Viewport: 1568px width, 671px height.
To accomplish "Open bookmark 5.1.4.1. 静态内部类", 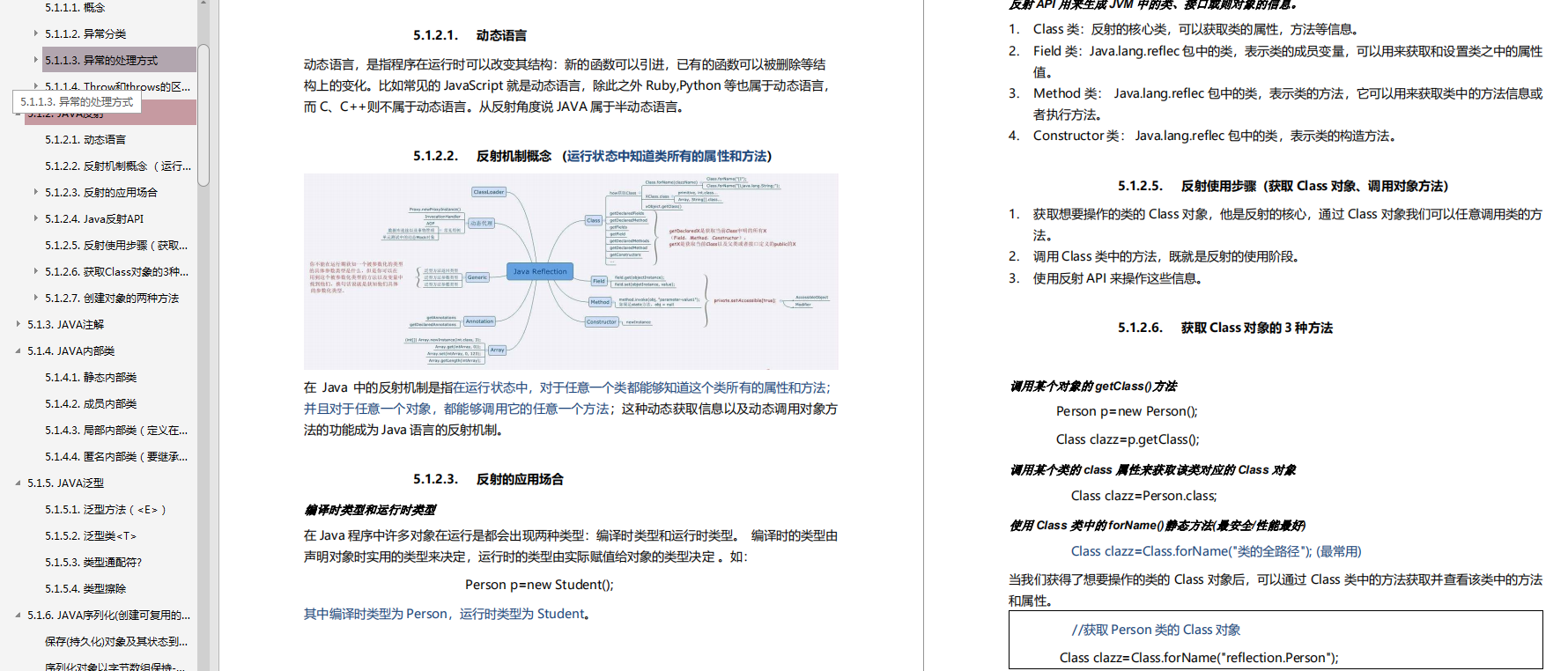I will pos(91,377).
